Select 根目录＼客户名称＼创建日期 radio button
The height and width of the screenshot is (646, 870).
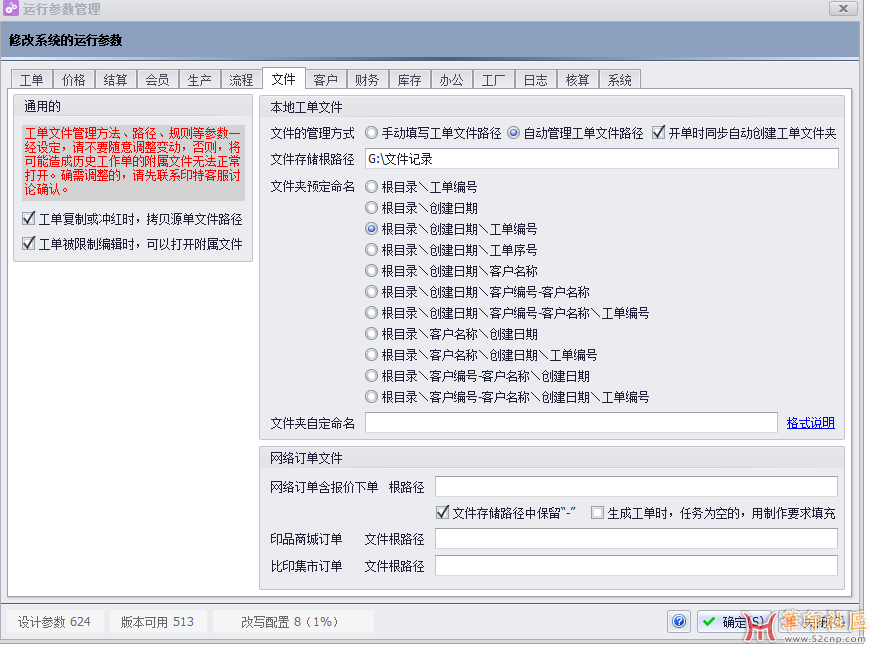pos(371,334)
